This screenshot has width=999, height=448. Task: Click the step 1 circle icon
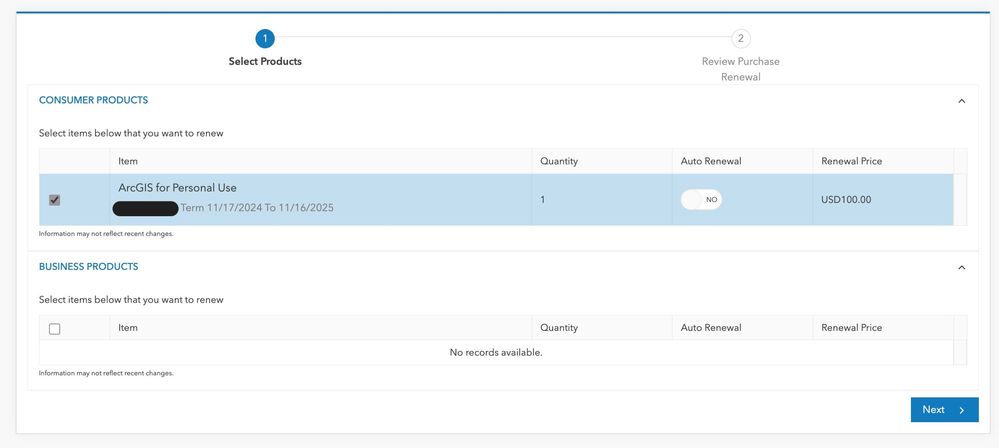click(265, 39)
